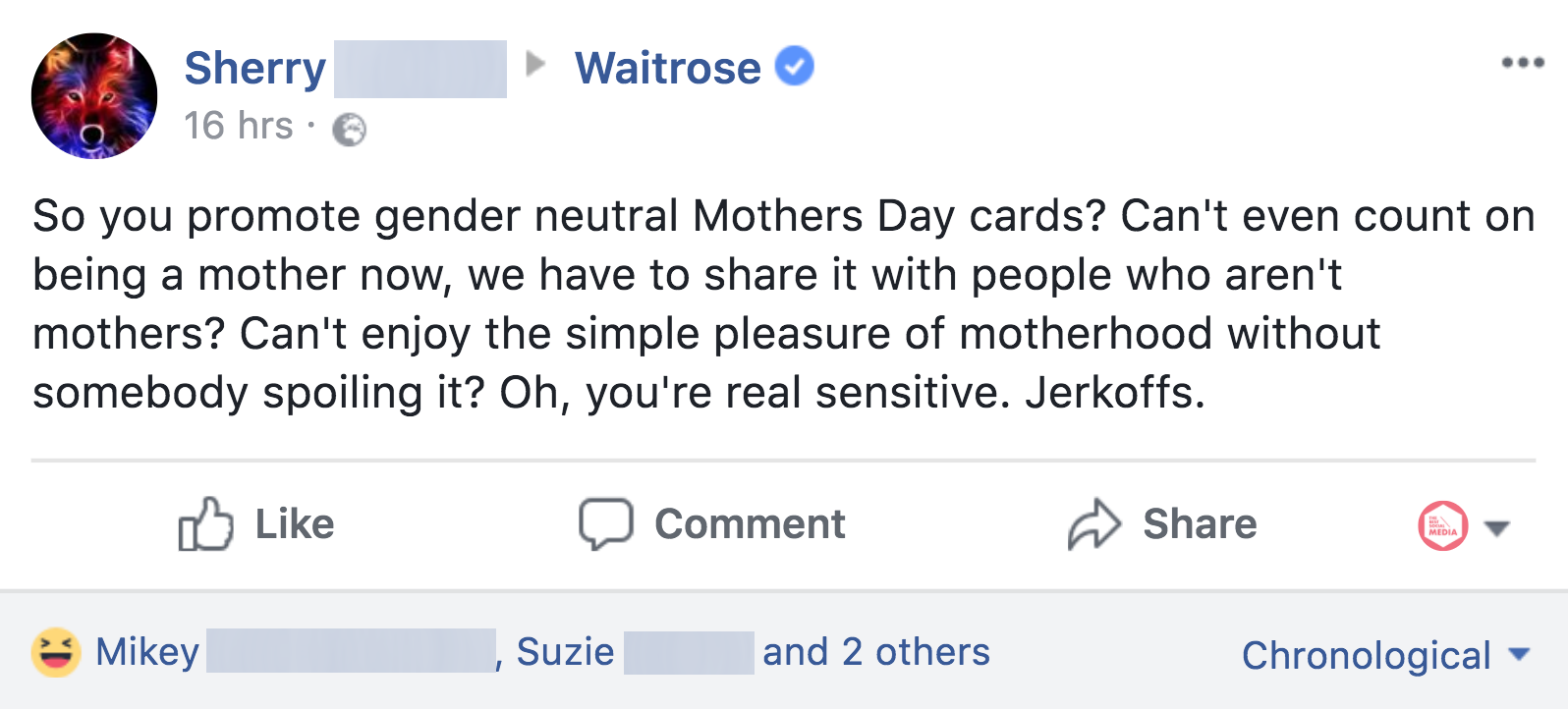This screenshot has width=1568, height=709.
Task: Expand the post-as identity dropdown arrow
Action: point(1497,528)
